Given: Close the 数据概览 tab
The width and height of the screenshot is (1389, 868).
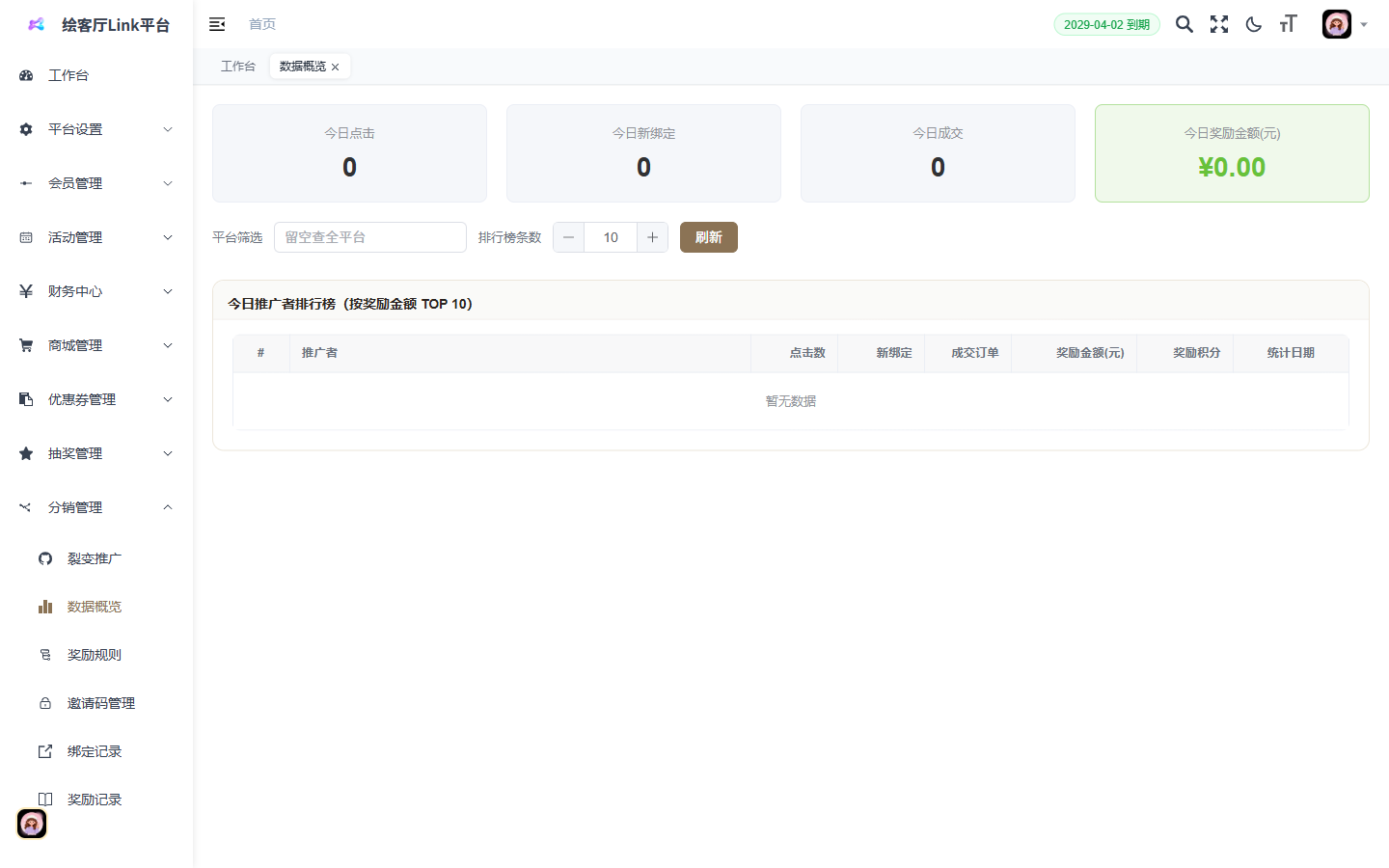Looking at the screenshot, I should [x=336, y=68].
